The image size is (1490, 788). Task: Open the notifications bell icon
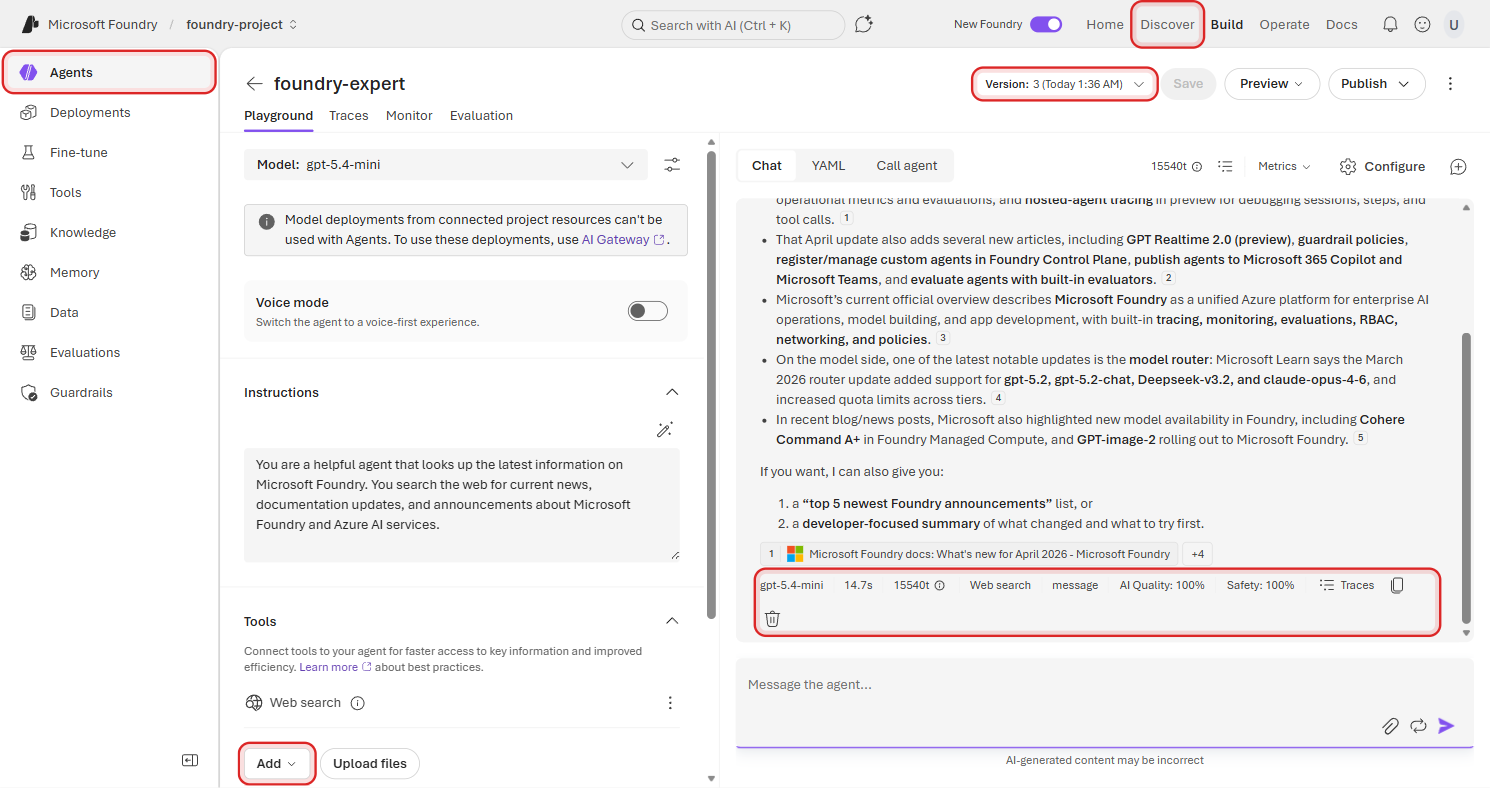coord(1390,24)
